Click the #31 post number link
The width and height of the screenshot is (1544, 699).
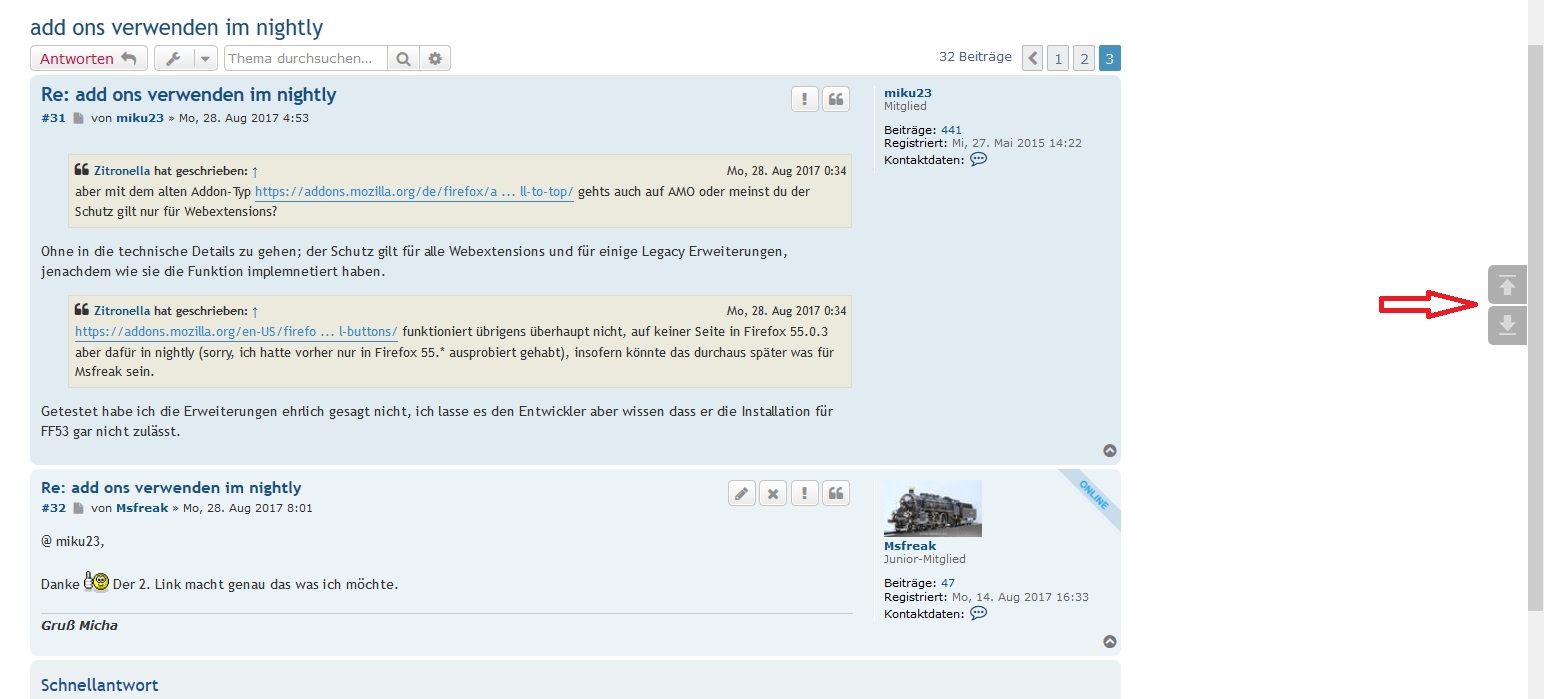(x=53, y=118)
